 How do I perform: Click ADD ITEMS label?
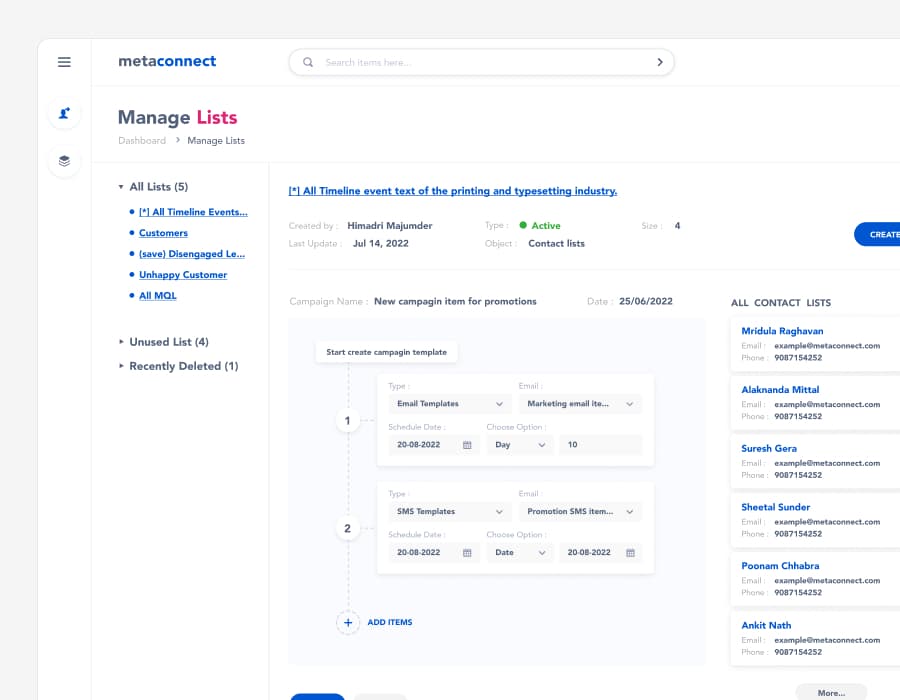[390, 623]
